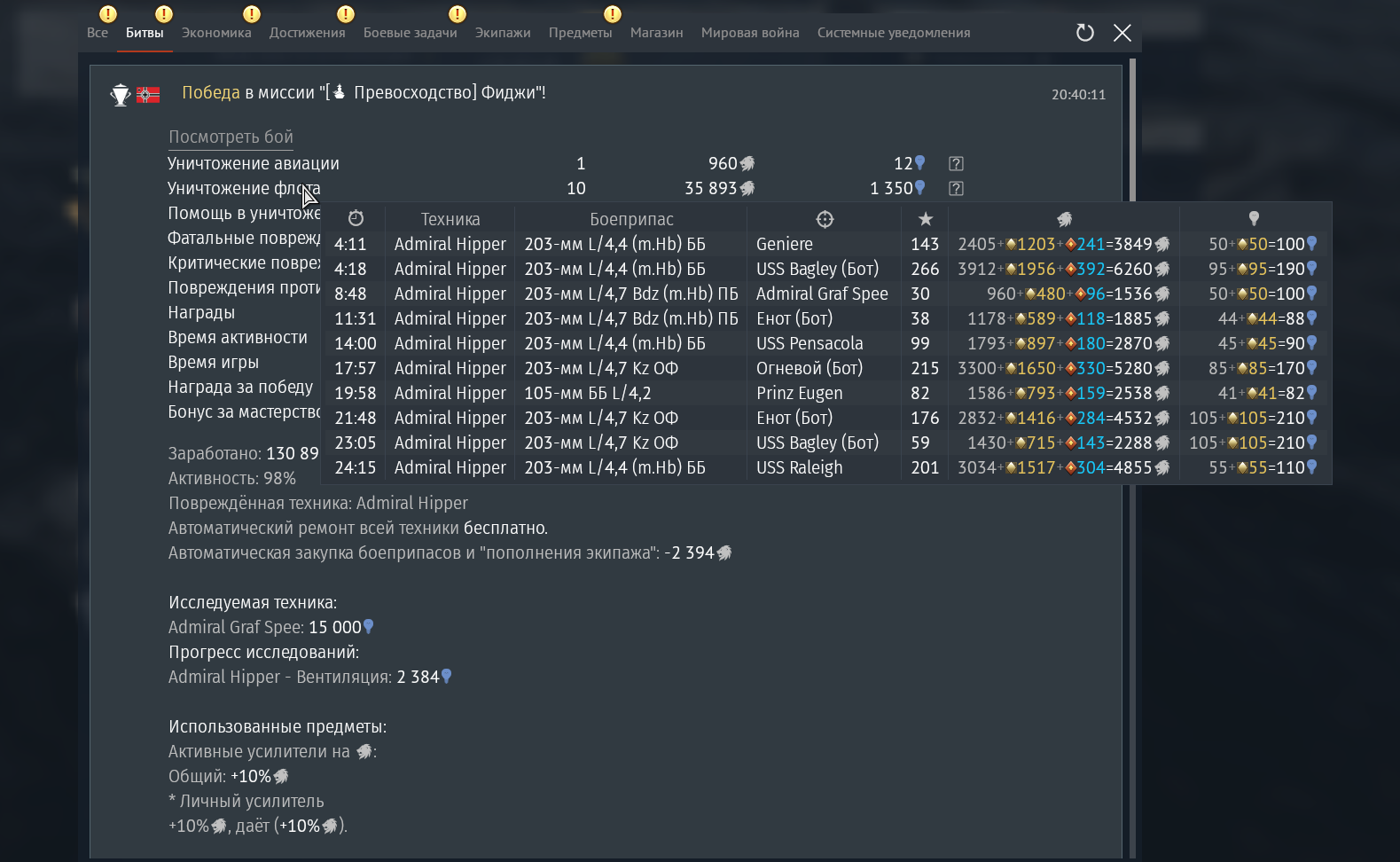Click the 4:11 kill time entry
Viewport: 1400px width, 862px height.
[x=350, y=244]
